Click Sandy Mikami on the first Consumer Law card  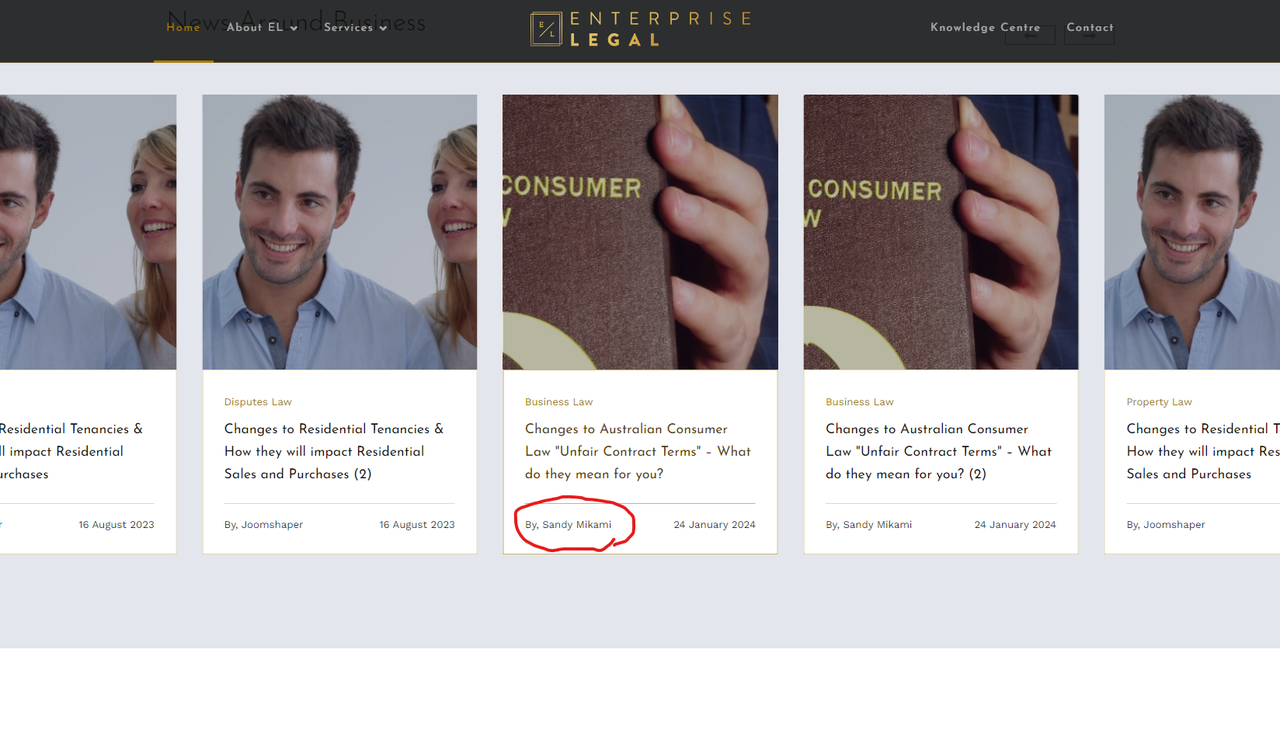pyautogui.click(x=577, y=525)
